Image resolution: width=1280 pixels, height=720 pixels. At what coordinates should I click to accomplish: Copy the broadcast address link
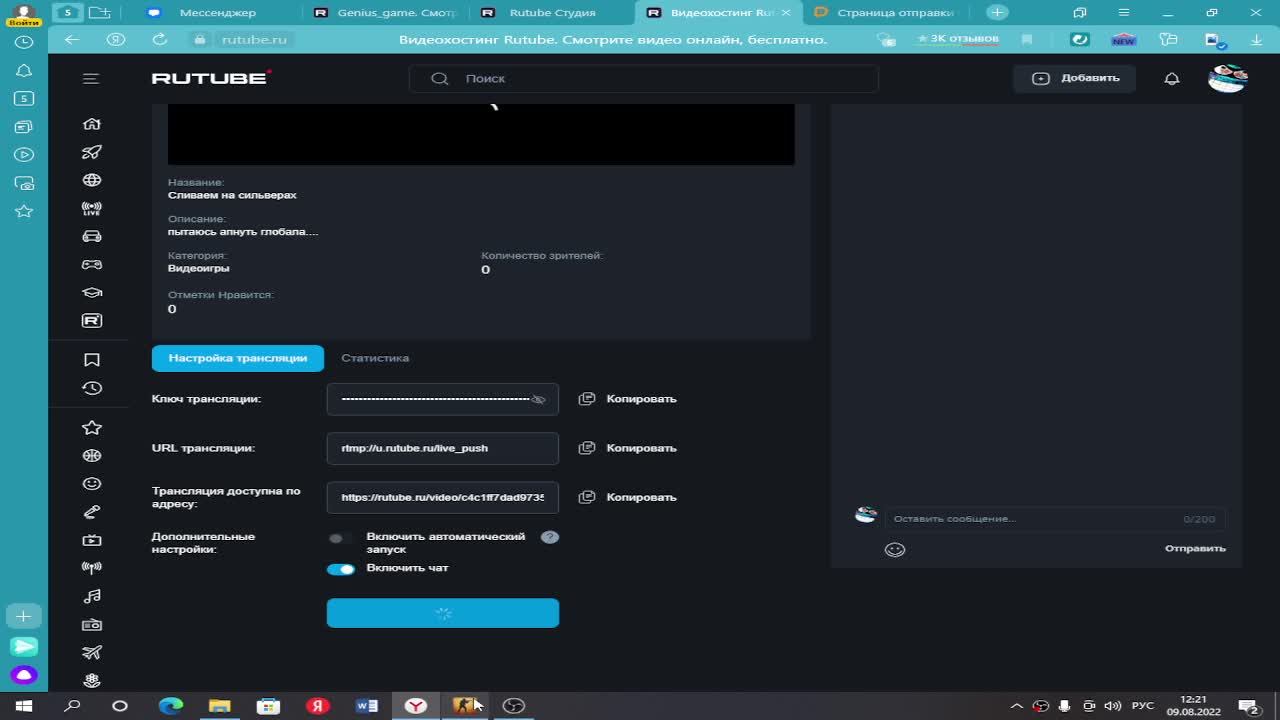628,497
